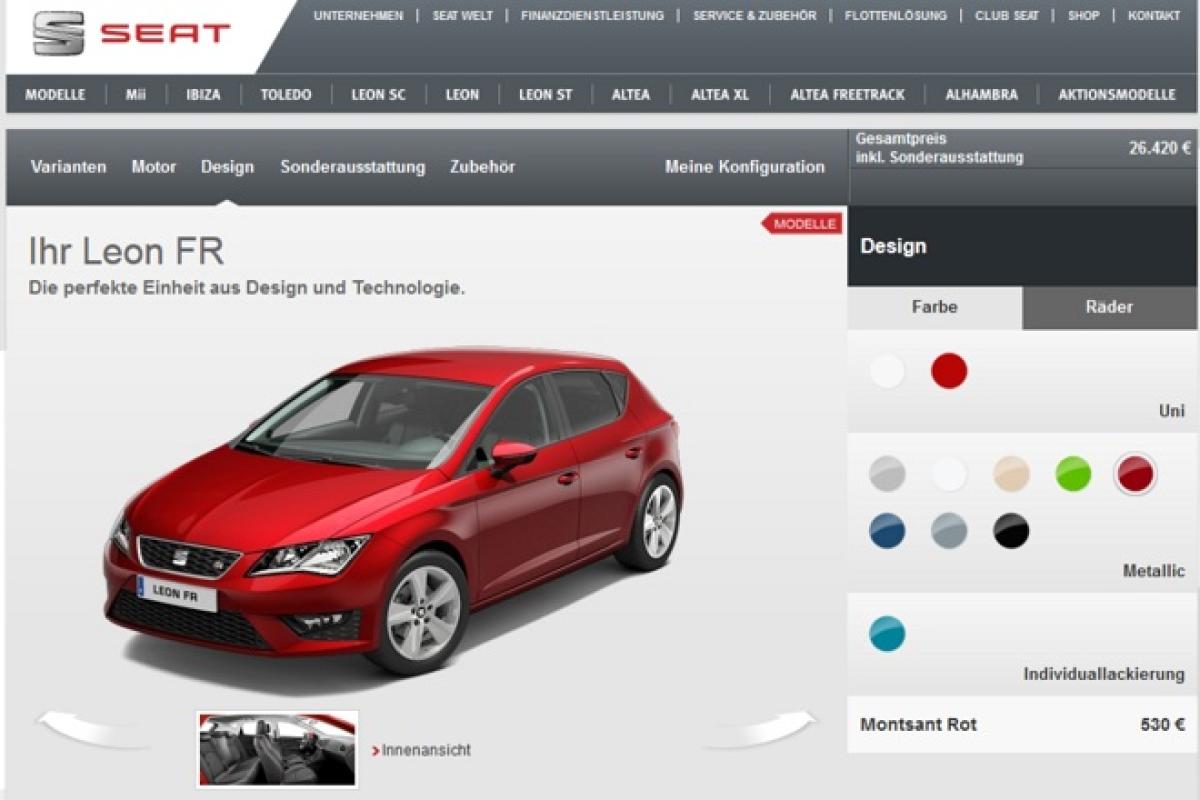Screen dimensions: 1200x800
Task: Open AKTIONSMODELLE
Action: (1117, 95)
